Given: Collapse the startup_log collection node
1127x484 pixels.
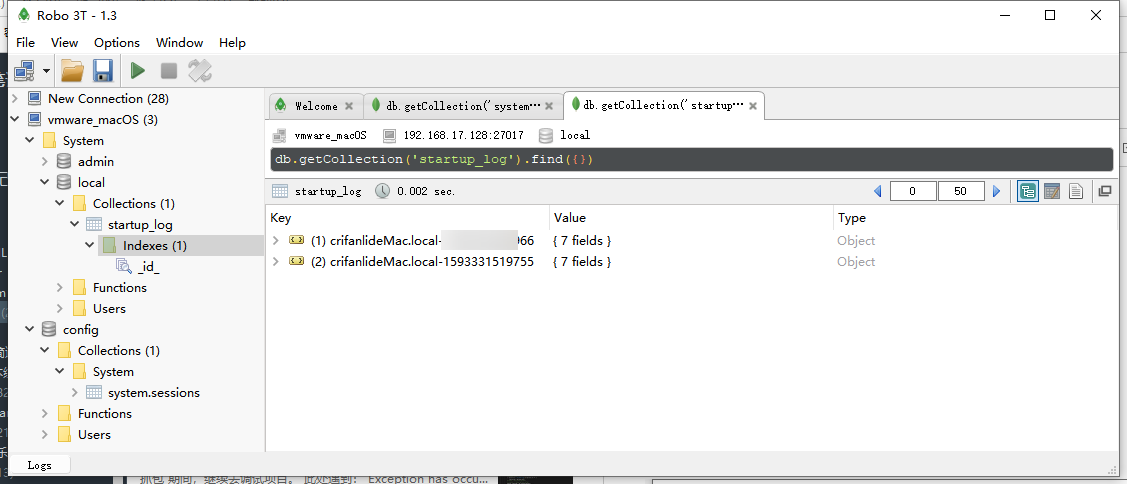Looking at the screenshot, I should pos(74,224).
